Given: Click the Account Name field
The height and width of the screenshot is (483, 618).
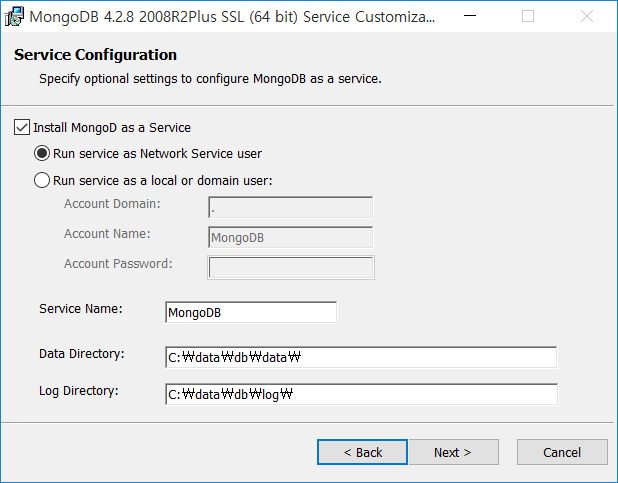Looking at the screenshot, I should [290, 237].
